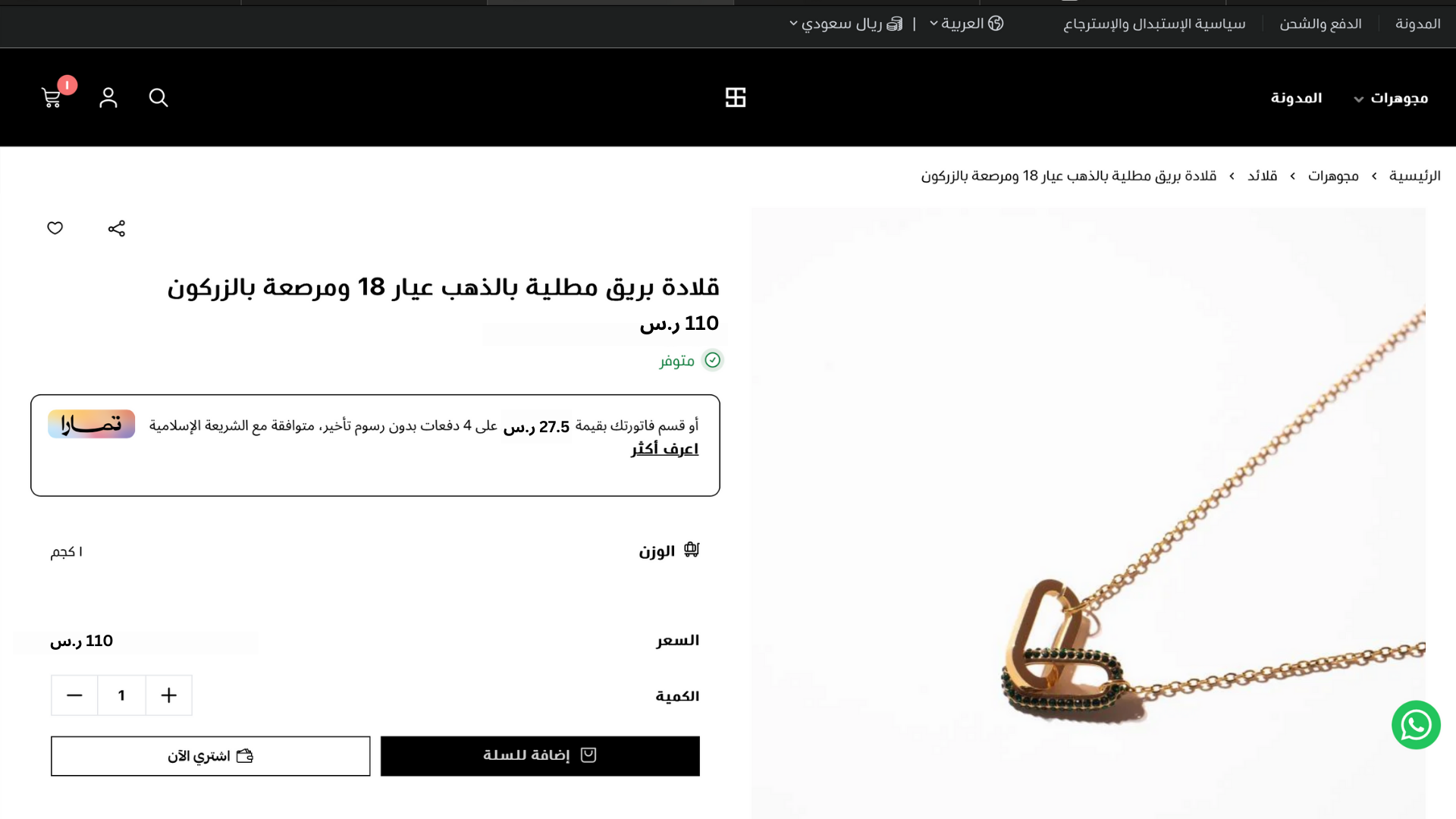Open the العربية language dropdown

click(967, 24)
